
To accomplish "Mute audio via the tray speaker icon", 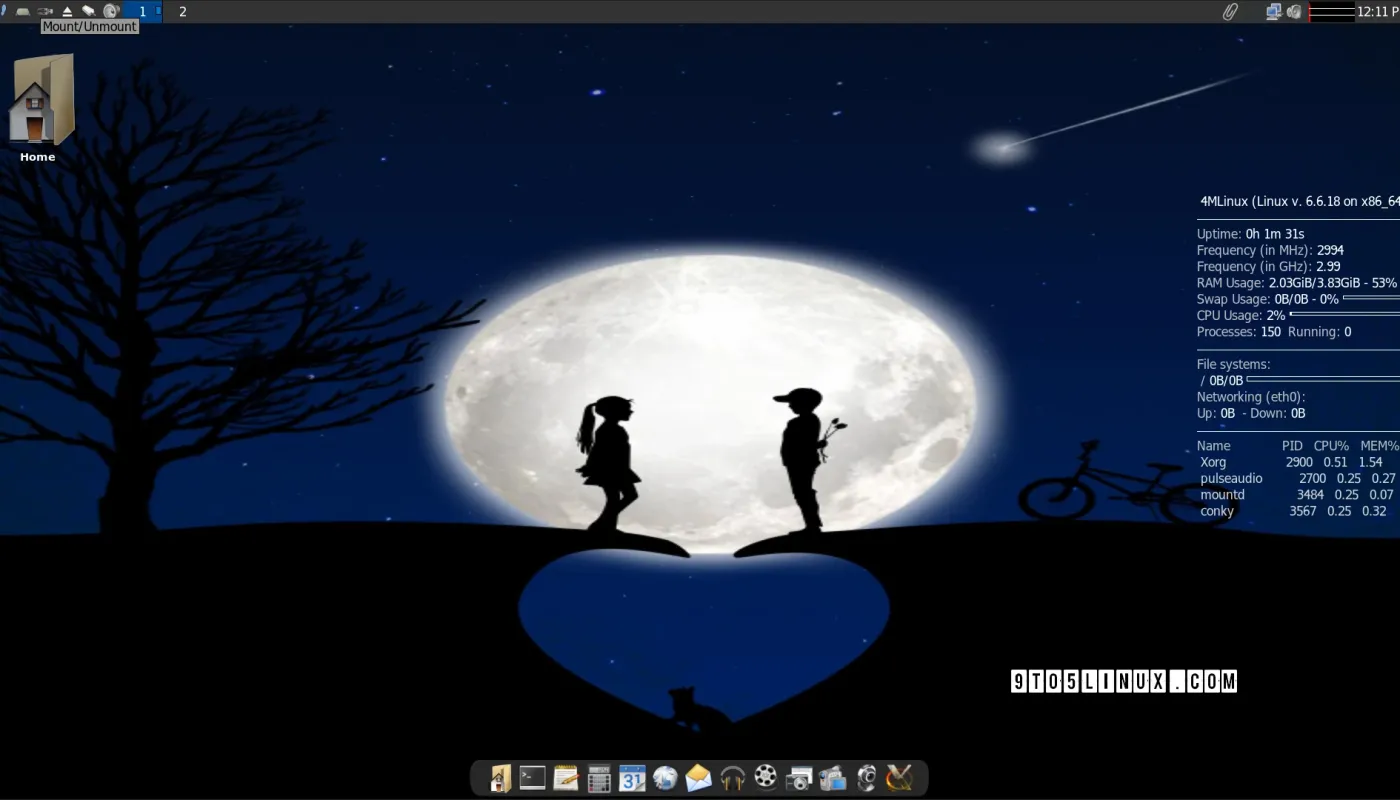I will [1294, 11].
